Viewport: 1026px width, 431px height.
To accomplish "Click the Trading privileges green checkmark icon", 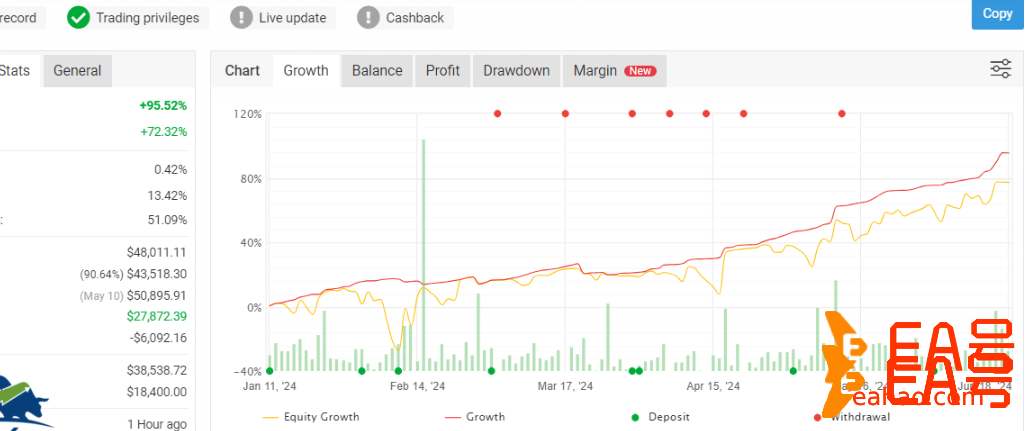I will pos(78,17).
